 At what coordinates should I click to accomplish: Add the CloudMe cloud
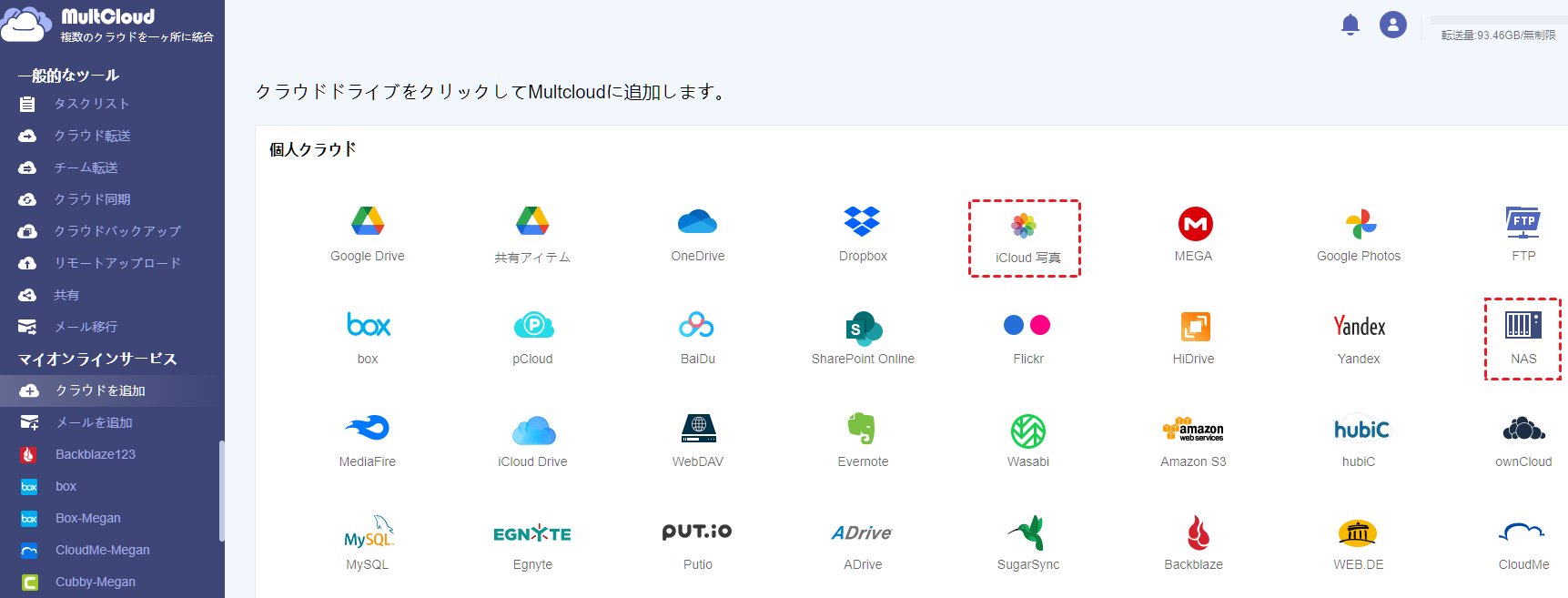pos(1522,532)
